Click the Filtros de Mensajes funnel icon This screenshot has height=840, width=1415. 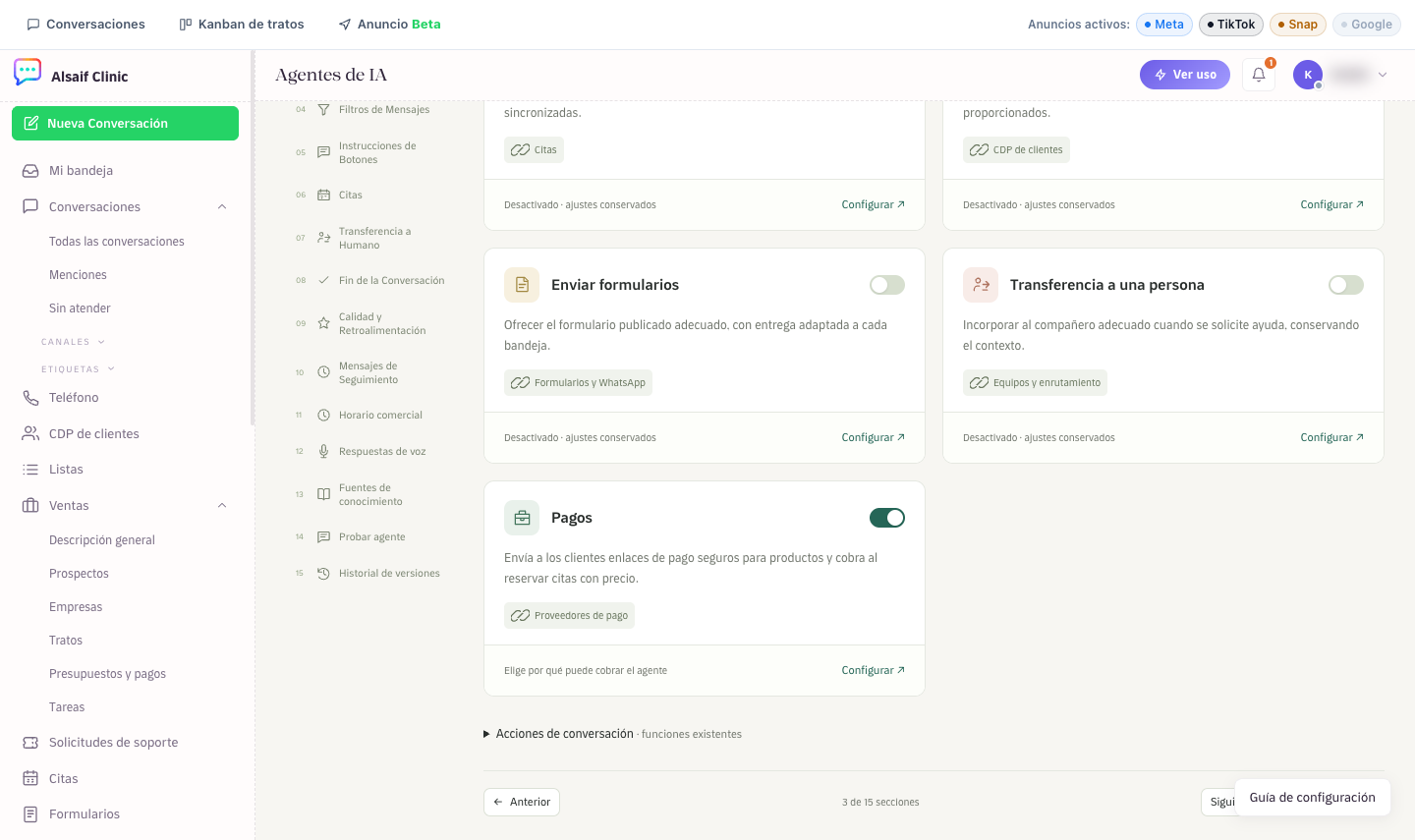tap(323, 110)
